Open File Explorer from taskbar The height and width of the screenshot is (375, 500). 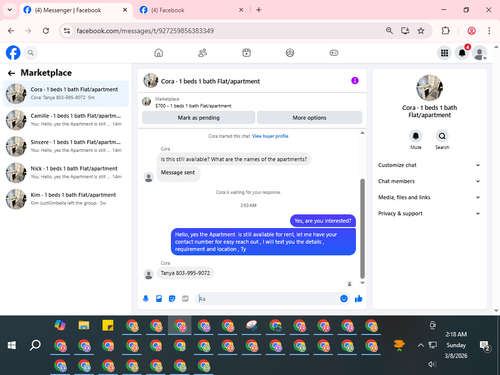pyautogui.click(x=84, y=325)
